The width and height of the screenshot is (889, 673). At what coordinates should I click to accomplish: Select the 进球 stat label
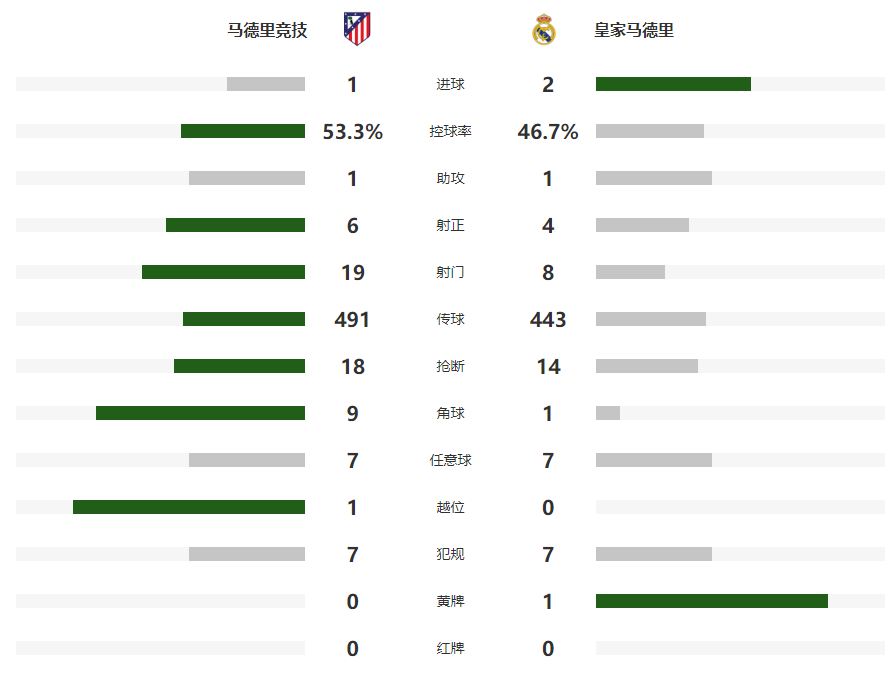(450, 85)
